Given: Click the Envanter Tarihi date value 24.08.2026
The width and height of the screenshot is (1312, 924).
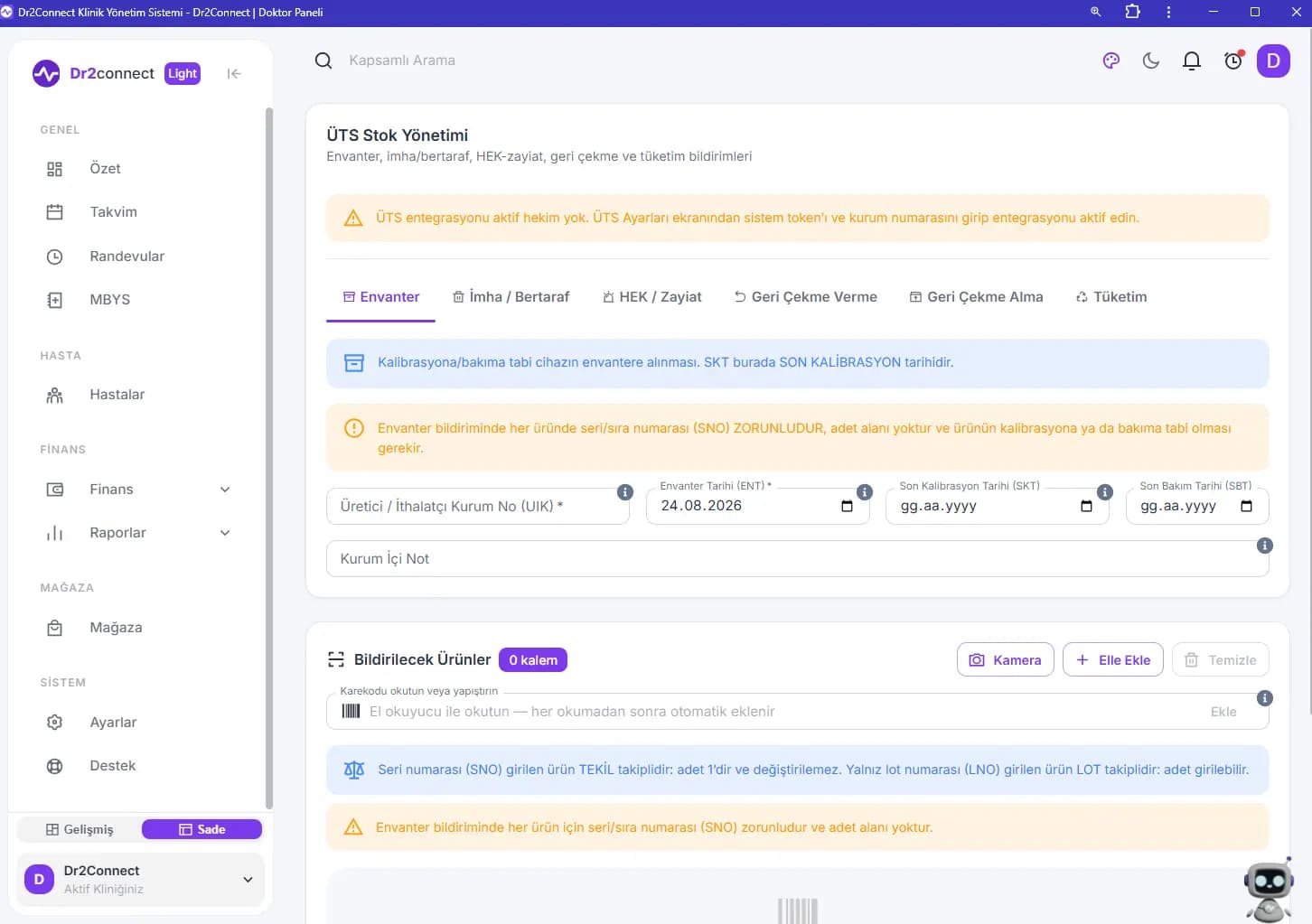Looking at the screenshot, I should point(701,506).
